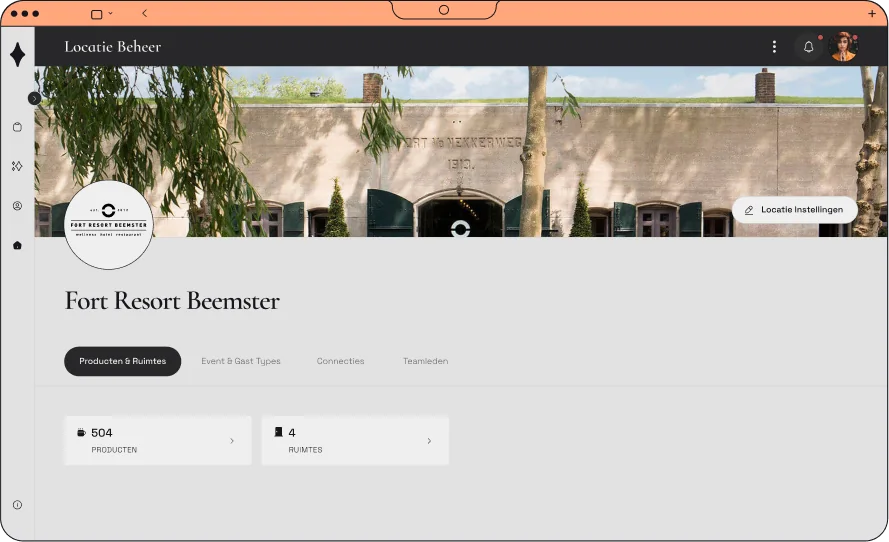Screen dimensions: 889x542
Task: Switch to the Teamleden tab
Action: pyautogui.click(x=425, y=361)
